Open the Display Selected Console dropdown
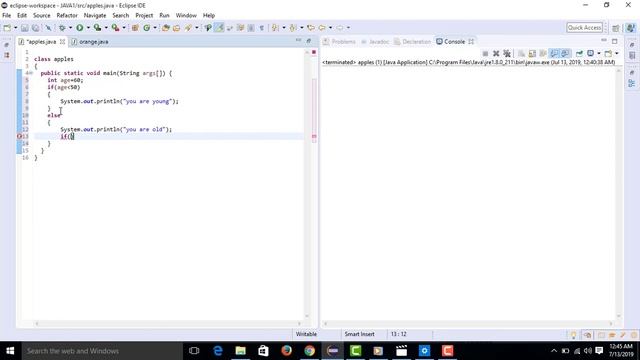This screenshot has width=640, height=360. tap(599, 53)
